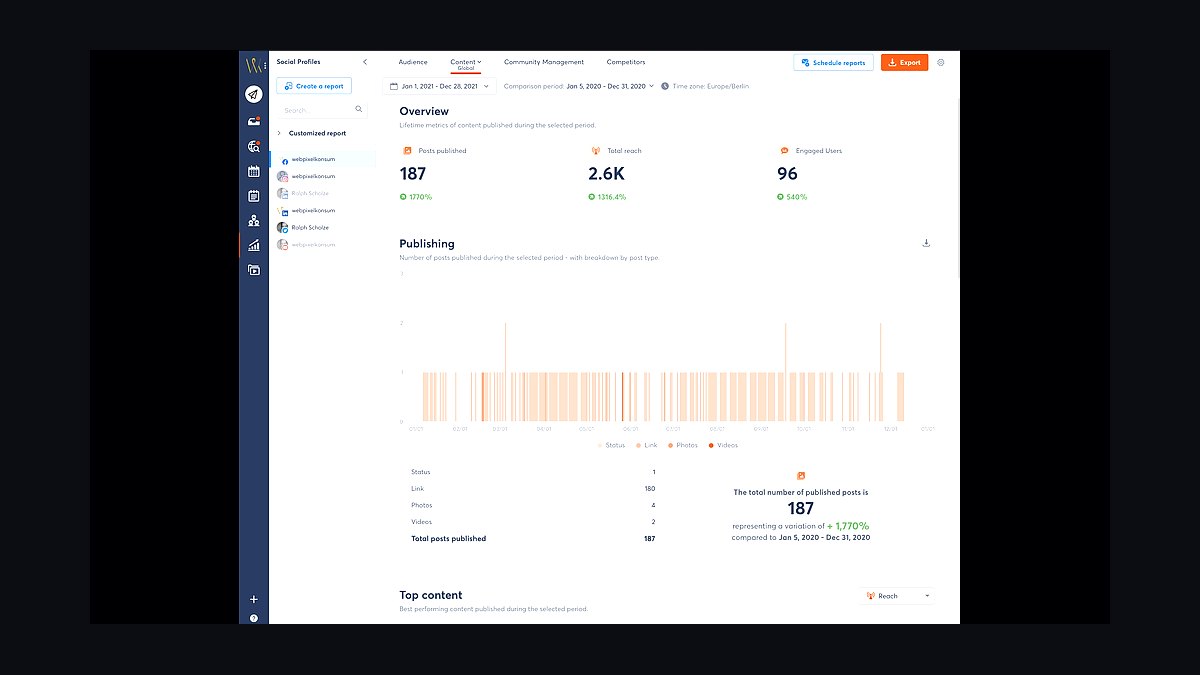Click the 2.6K total reach value
This screenshot has width=1200, height=675.
click(x=606, y=173)
